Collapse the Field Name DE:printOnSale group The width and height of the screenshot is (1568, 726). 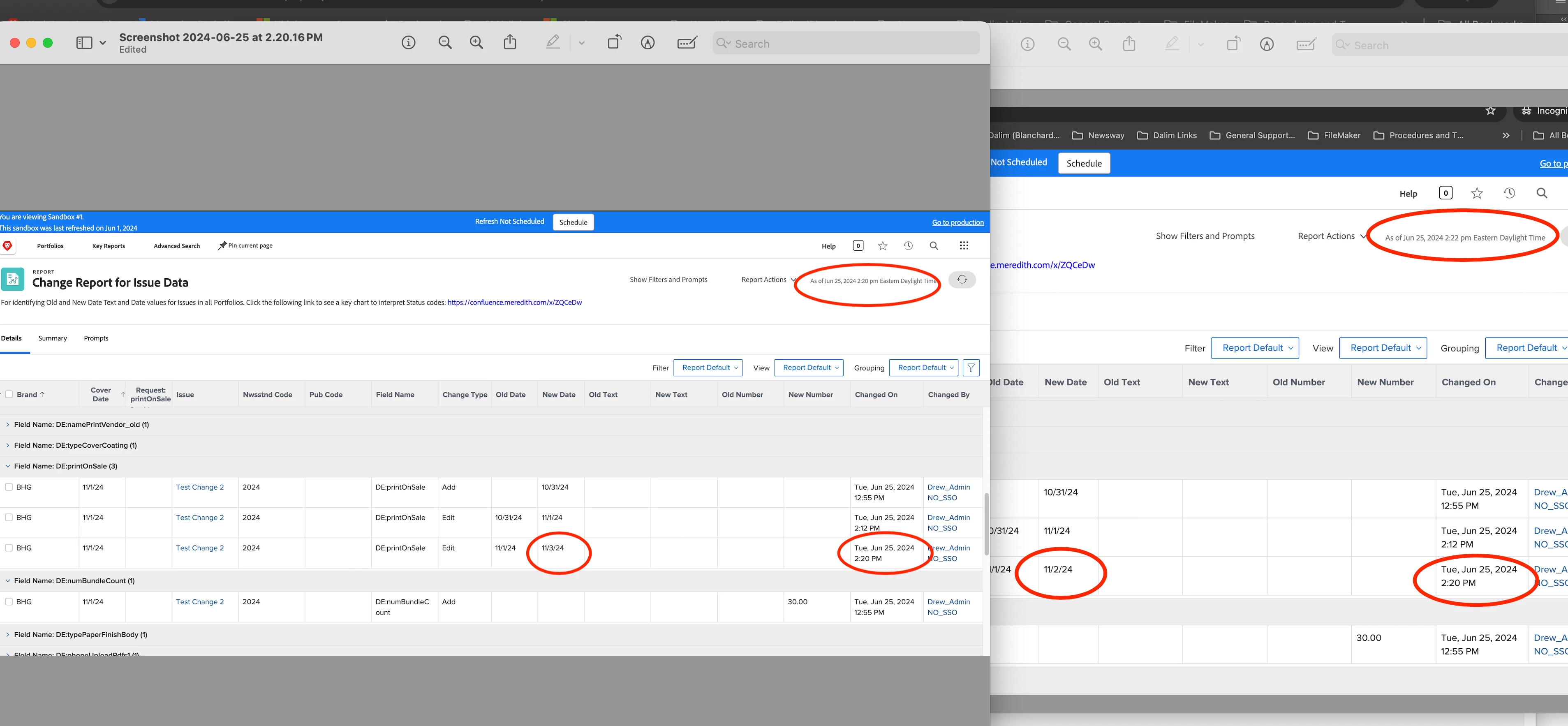coord(8,466)
